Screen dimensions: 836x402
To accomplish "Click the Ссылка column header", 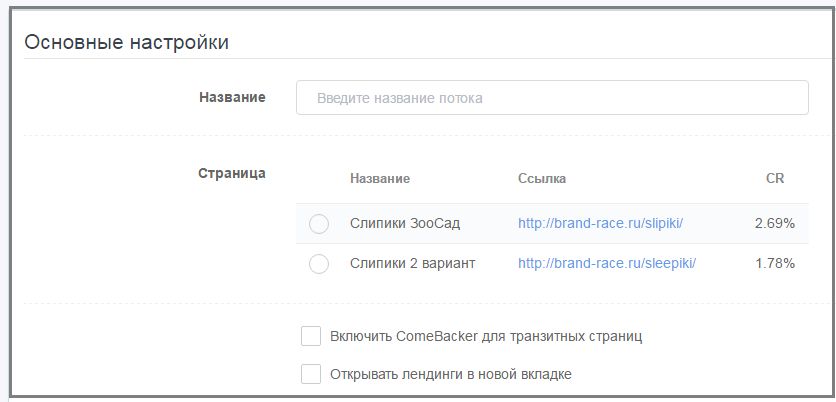I will [x=542, y=179].
